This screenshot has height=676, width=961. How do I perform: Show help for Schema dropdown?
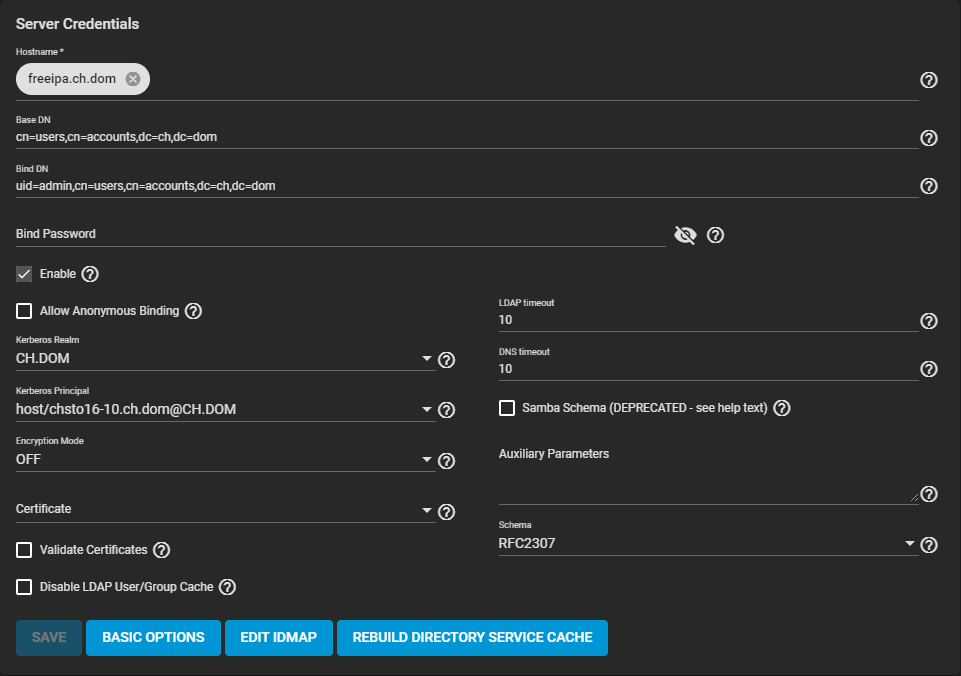pyautogui.click(x=929, y=545)
